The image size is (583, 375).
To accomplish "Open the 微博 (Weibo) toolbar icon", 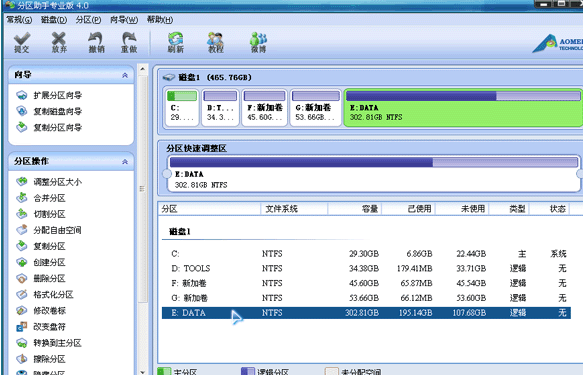I will (258, 42).
